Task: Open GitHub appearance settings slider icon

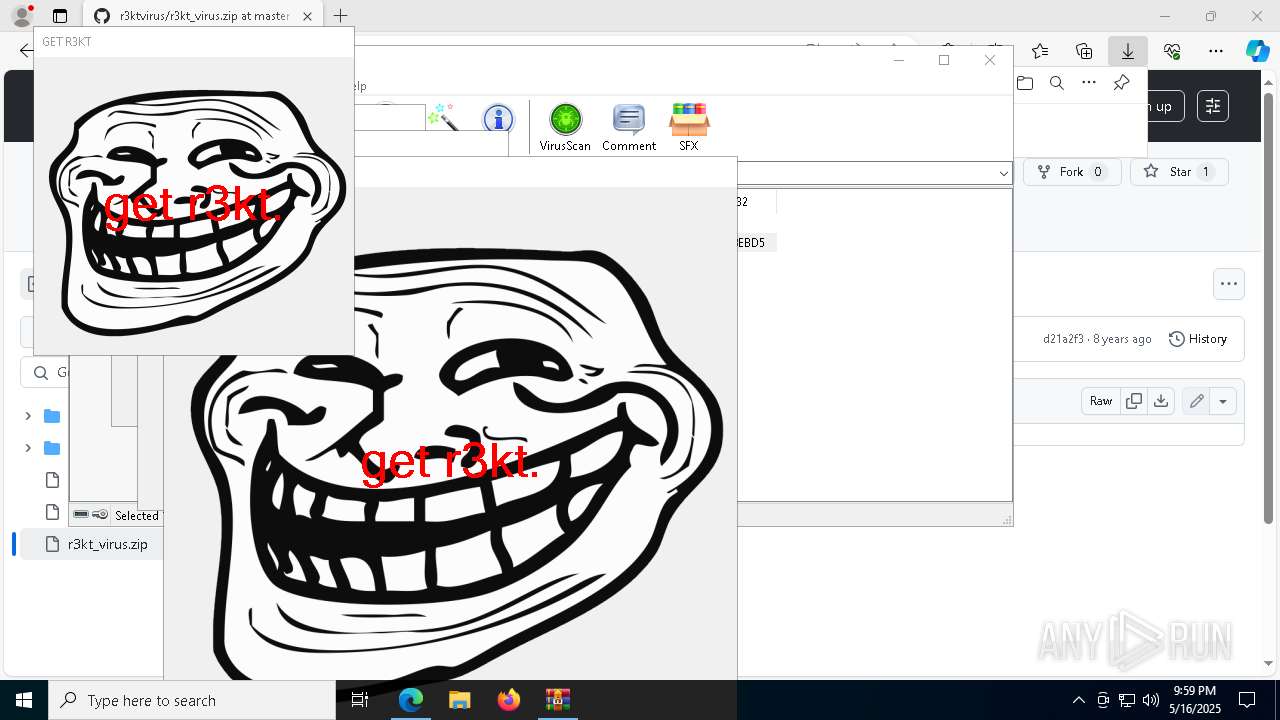Action: click(x=1213, y=106)
